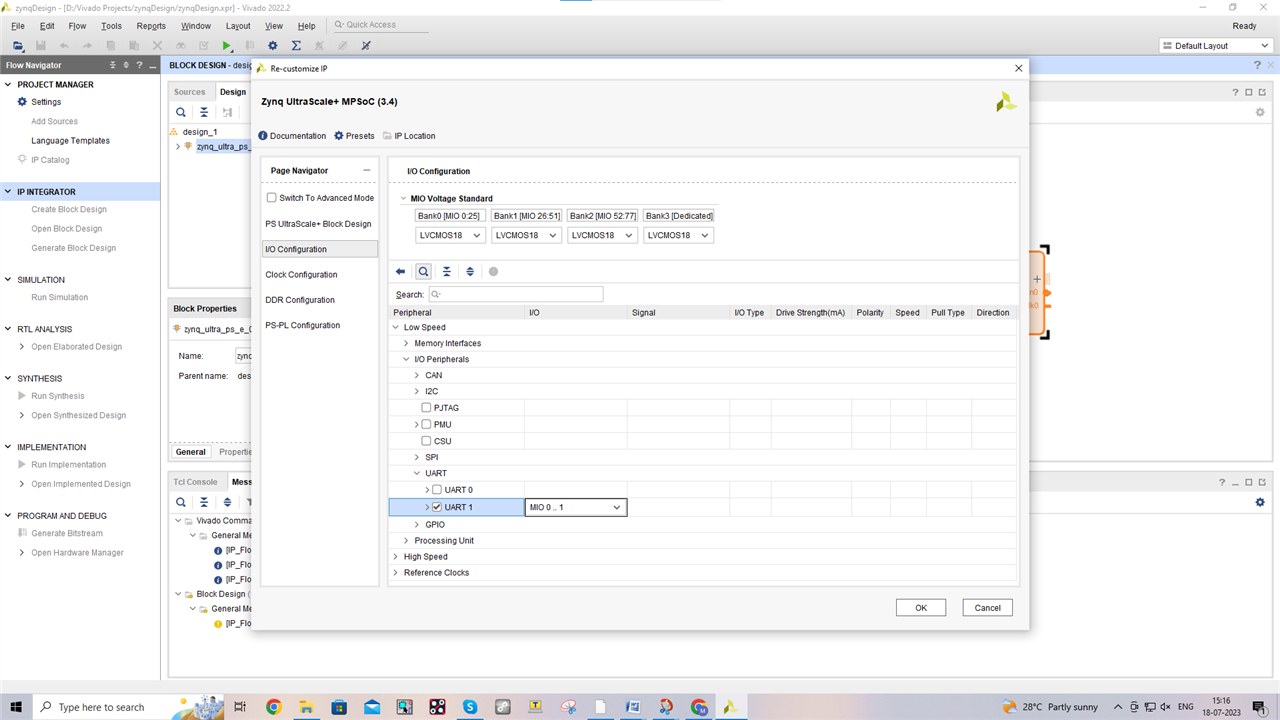Click the Open Project toolbar icon

(x=18, y=46)
